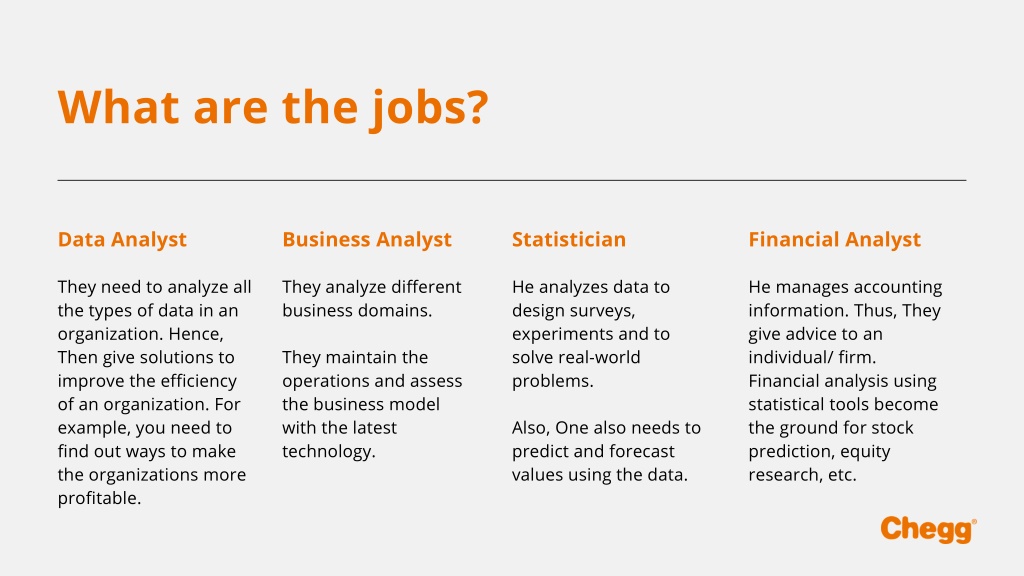Click the Business Analyst heading
Viewport: 1024px width, 576px height.
coord(367,240)
